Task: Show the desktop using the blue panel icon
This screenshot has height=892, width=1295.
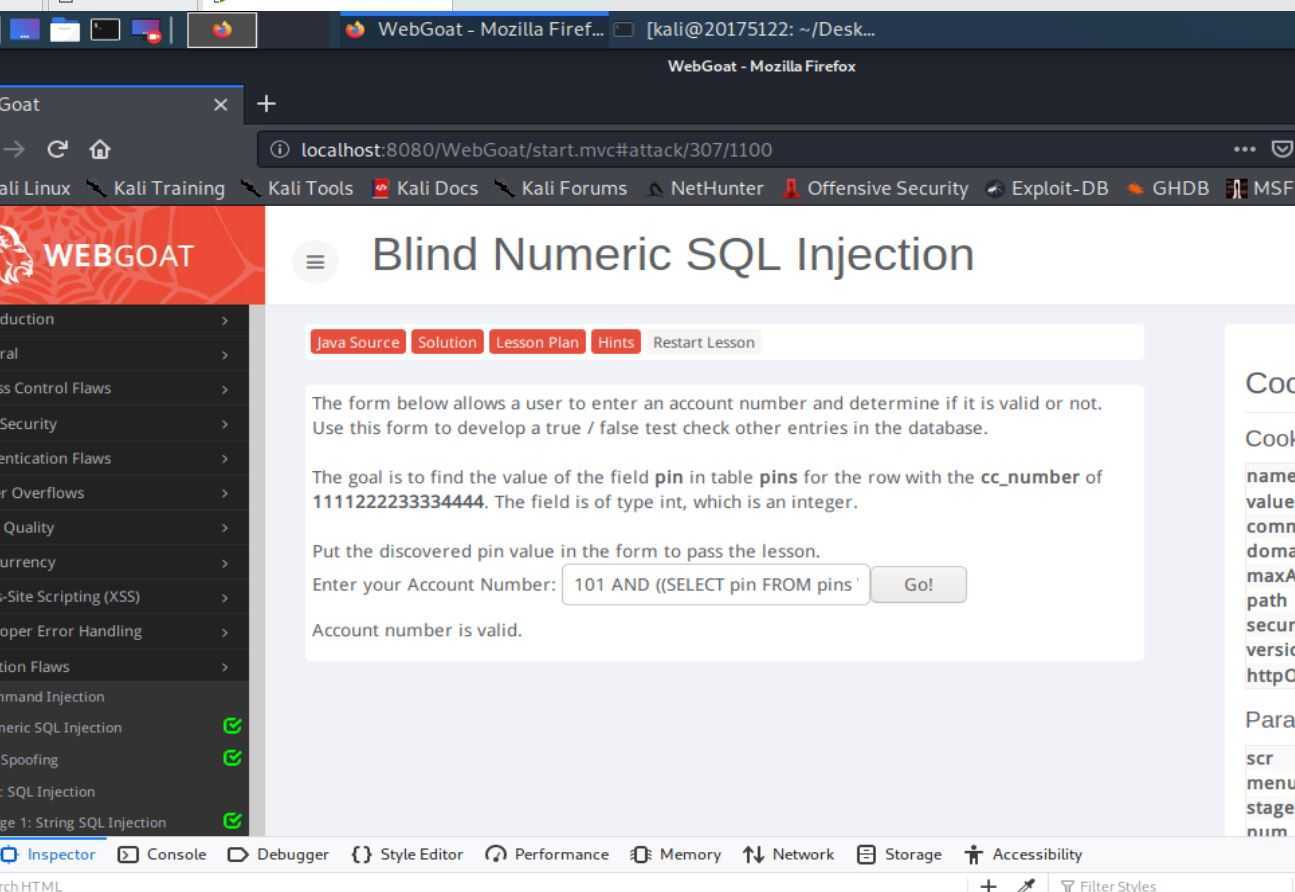Action: [x=25, y=30]
